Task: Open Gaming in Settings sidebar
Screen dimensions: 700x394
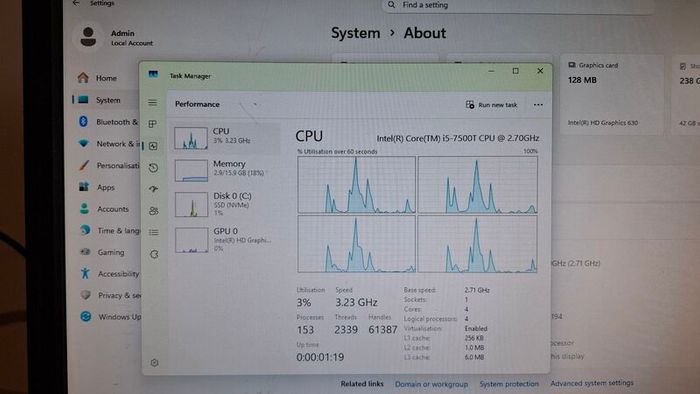Action: [111, 252]
